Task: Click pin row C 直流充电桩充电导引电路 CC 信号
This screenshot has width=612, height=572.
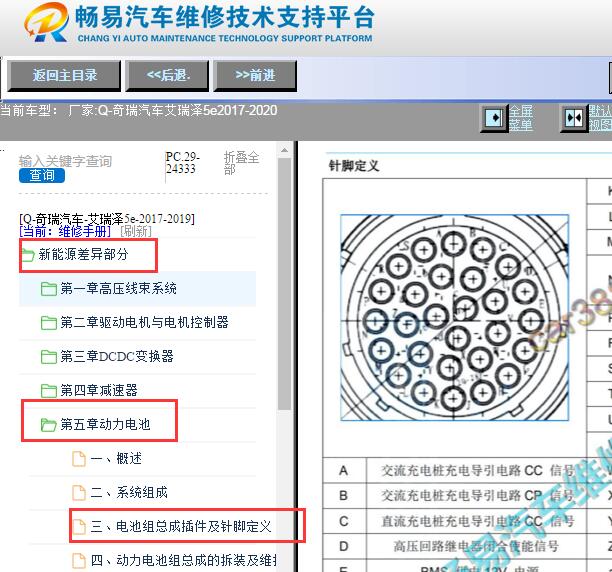Action: click(x=455, y=521)
